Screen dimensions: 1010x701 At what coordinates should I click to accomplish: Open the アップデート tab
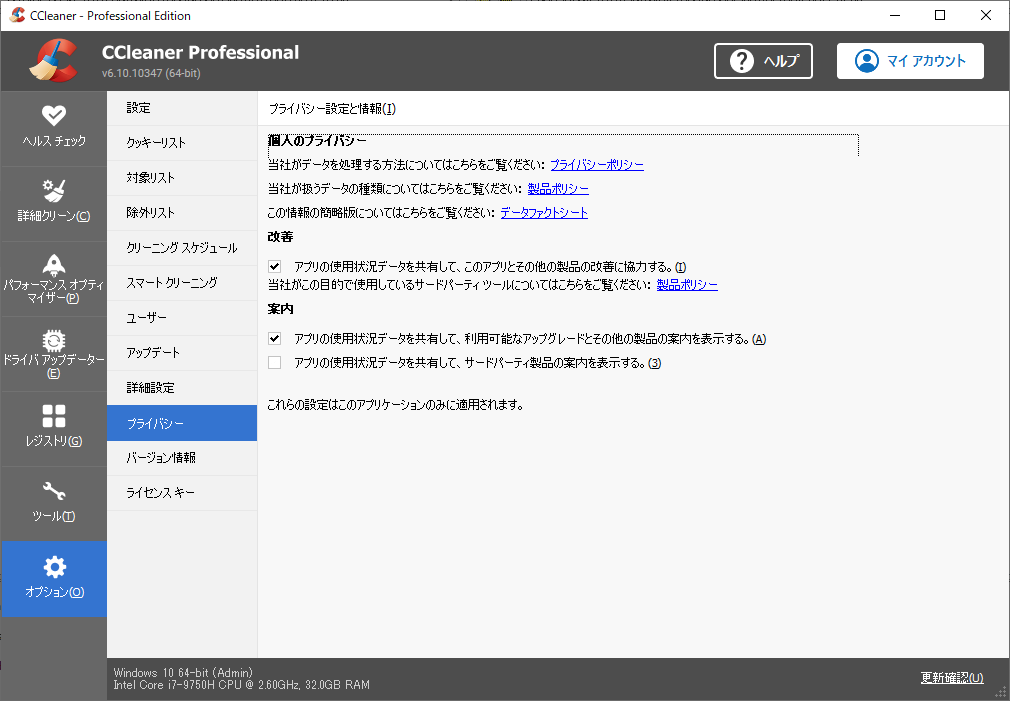pyautogui.click(x=182, y=352)
